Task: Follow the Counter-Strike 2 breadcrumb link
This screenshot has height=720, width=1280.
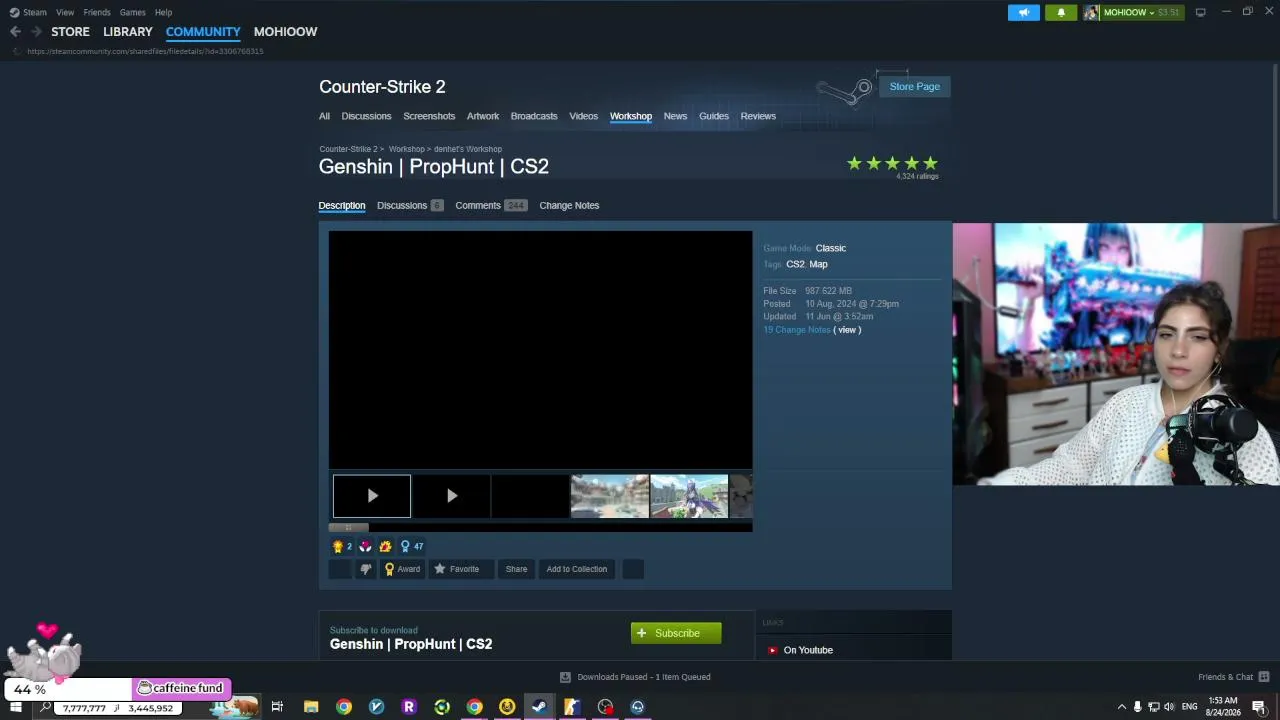Action: click(x=348, y=149)
